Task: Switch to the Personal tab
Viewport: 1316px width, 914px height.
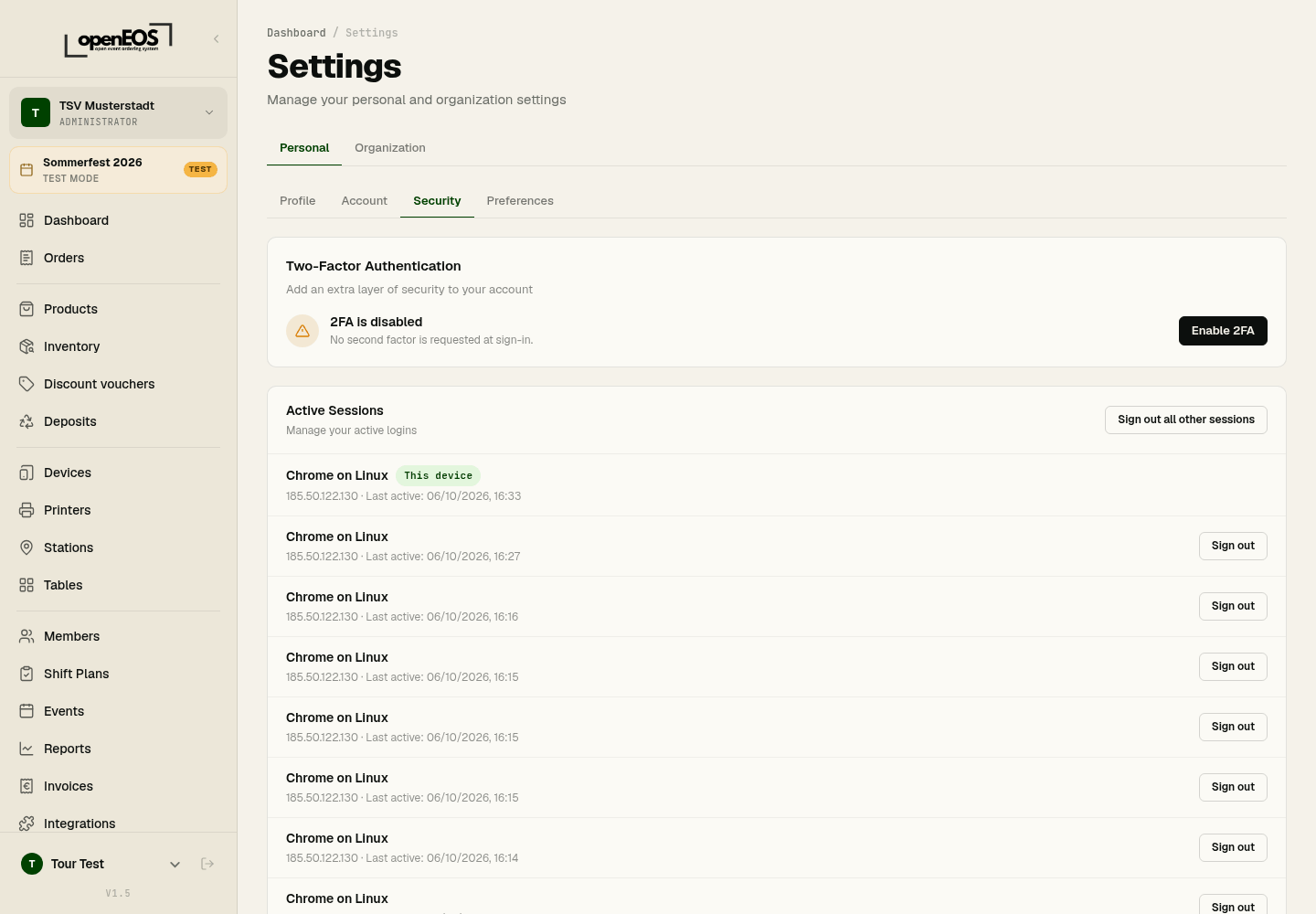Action: click(304, 148)
